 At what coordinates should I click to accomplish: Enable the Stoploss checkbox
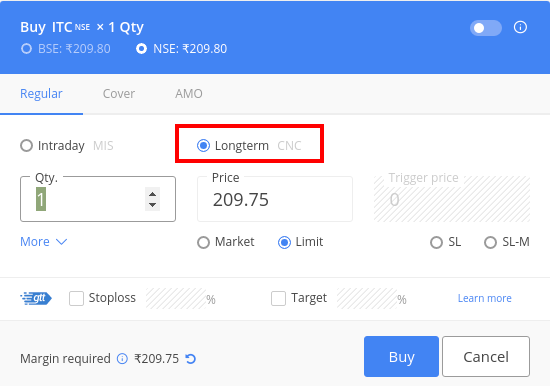coord(76,299)
